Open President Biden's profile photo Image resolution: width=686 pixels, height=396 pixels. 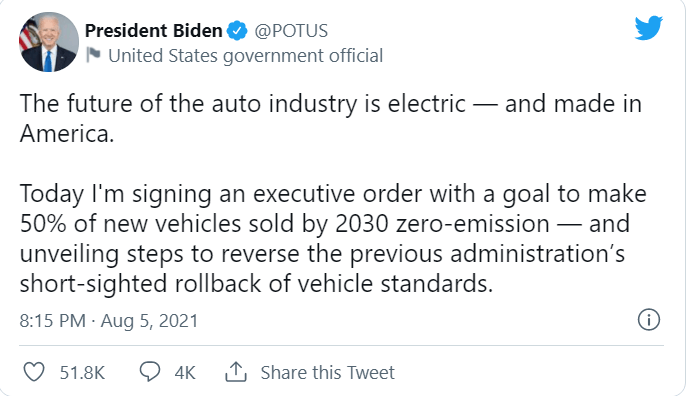[49, 42]
